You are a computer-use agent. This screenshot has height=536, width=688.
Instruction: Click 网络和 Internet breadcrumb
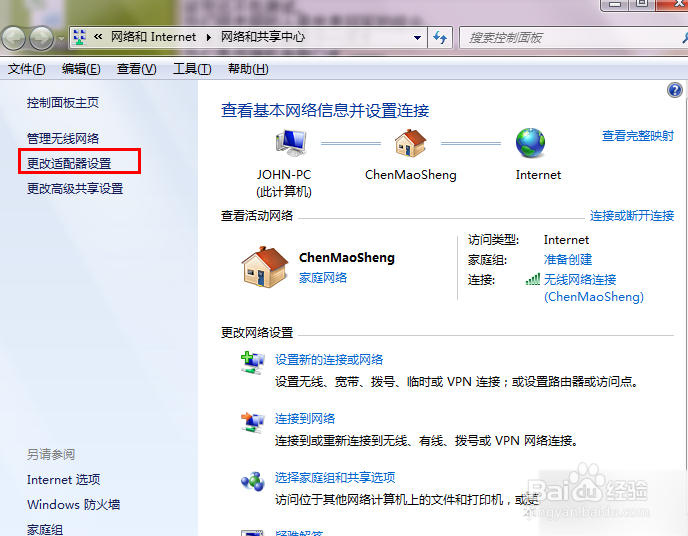[x=153, y=37]
